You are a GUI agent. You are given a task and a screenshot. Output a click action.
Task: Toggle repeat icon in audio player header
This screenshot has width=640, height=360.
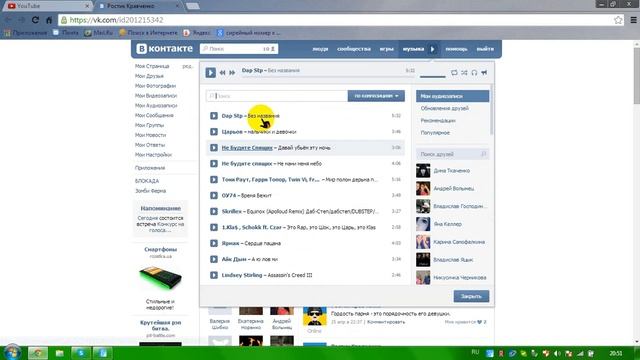[x=454, y=73]
